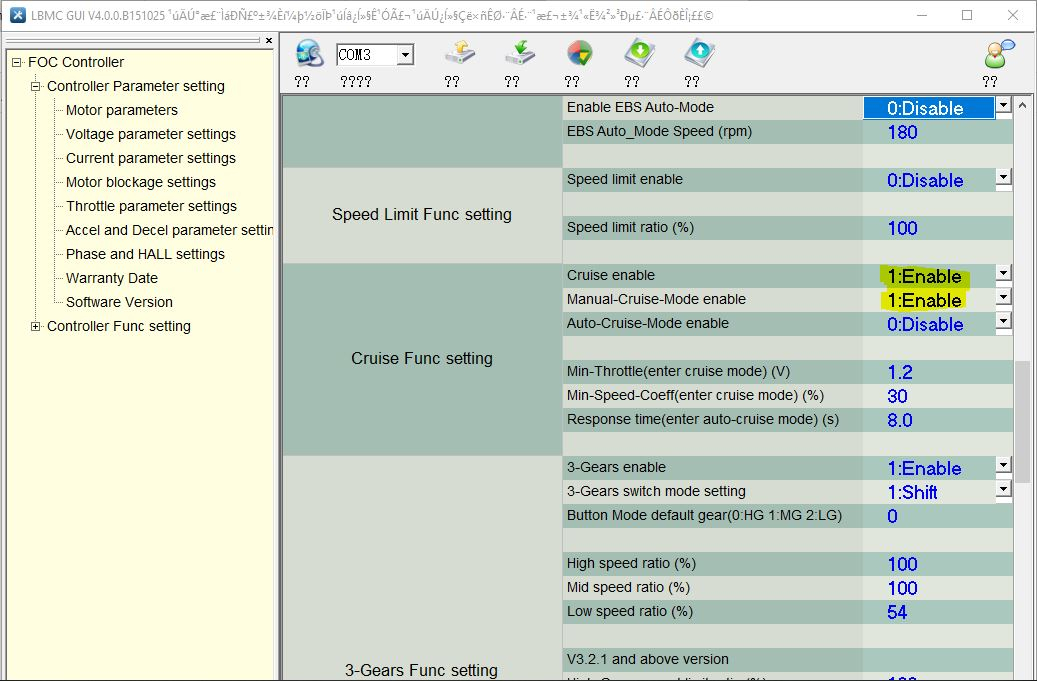Open the Auto-Cruise-Mode enable dropdown

coord(1003,321)
